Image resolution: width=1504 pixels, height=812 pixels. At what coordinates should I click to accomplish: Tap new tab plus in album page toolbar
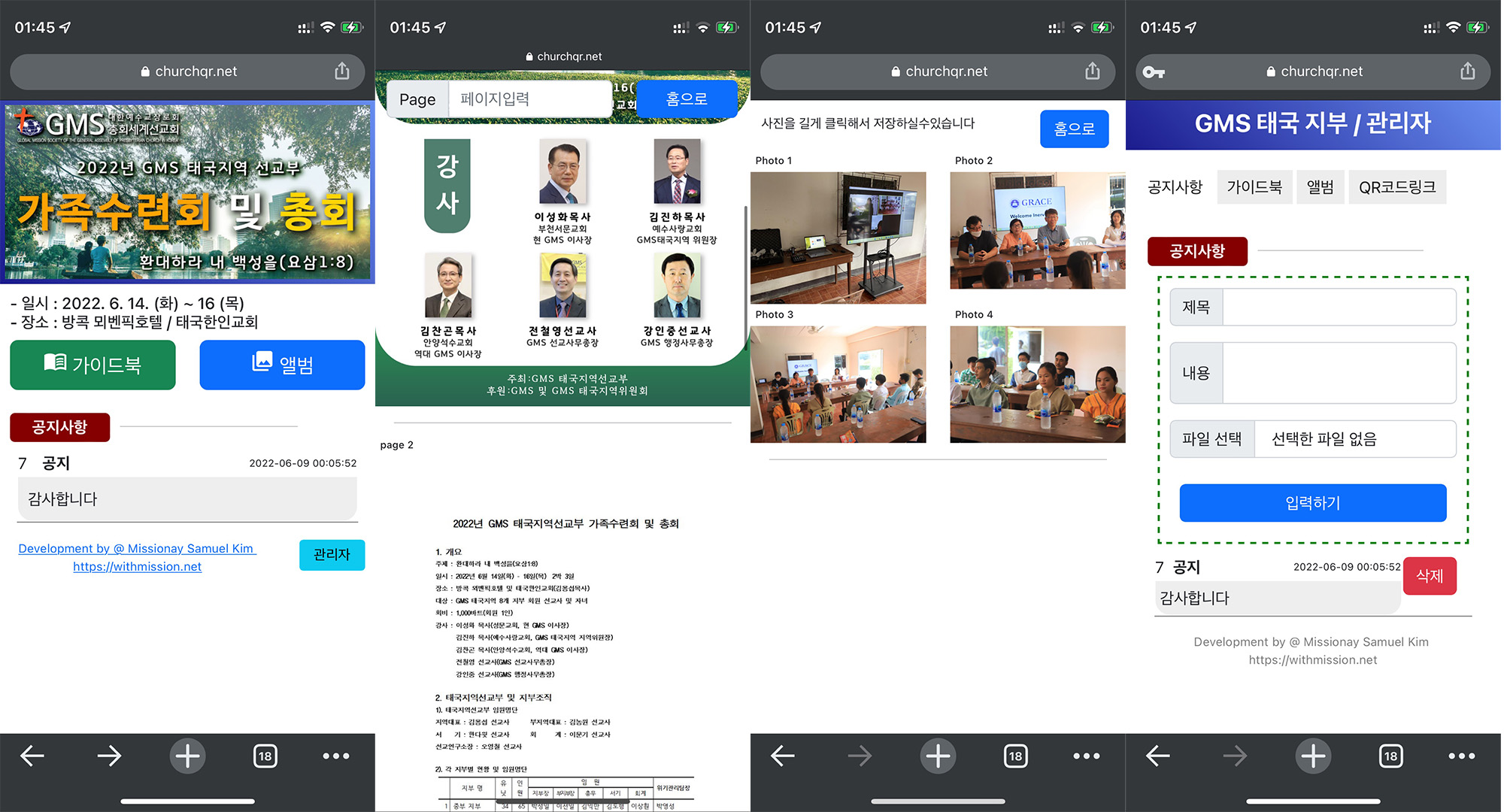click(x=938, y=756)
